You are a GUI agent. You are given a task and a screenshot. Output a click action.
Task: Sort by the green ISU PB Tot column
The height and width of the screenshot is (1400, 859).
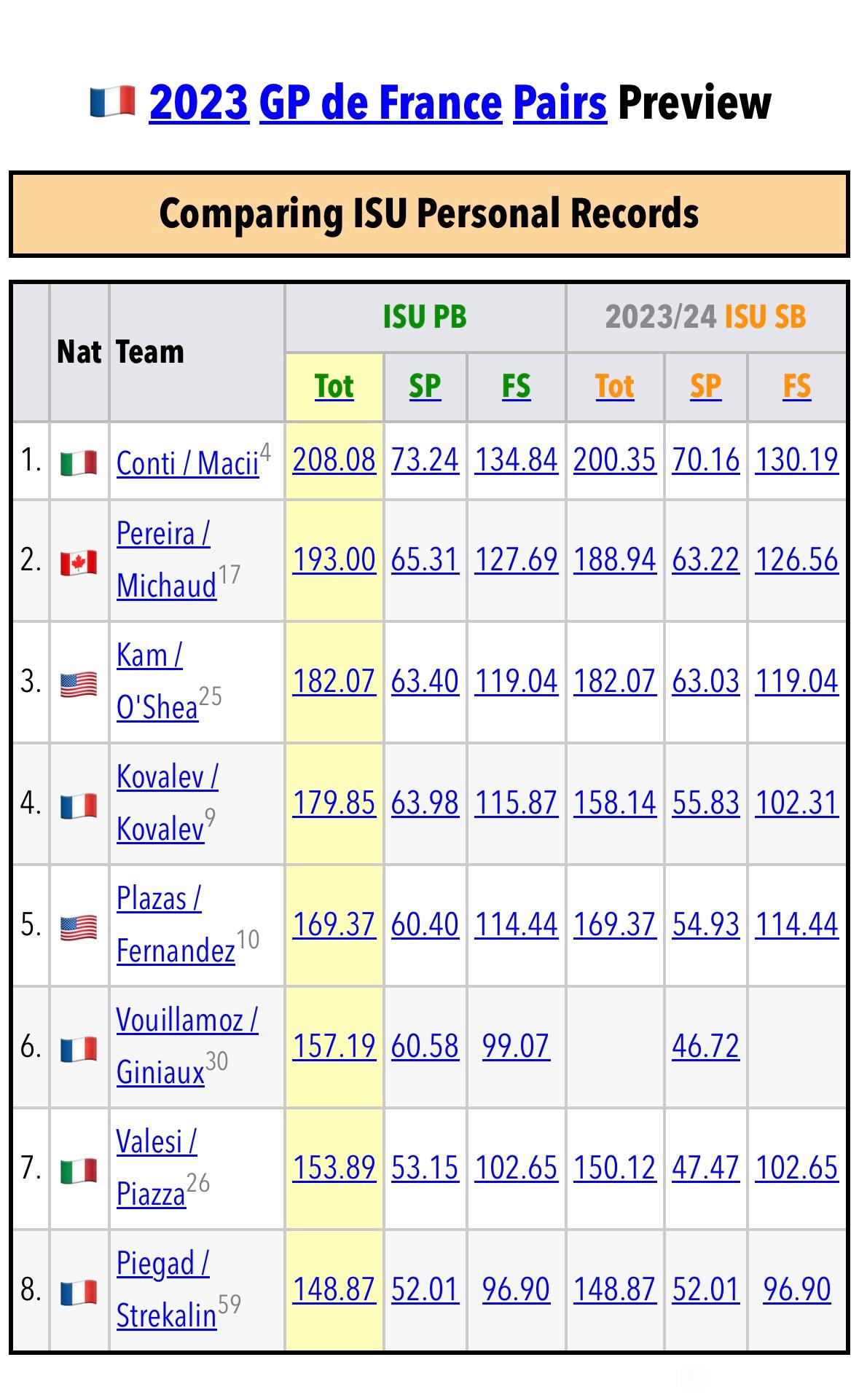[x=334, y=386]
